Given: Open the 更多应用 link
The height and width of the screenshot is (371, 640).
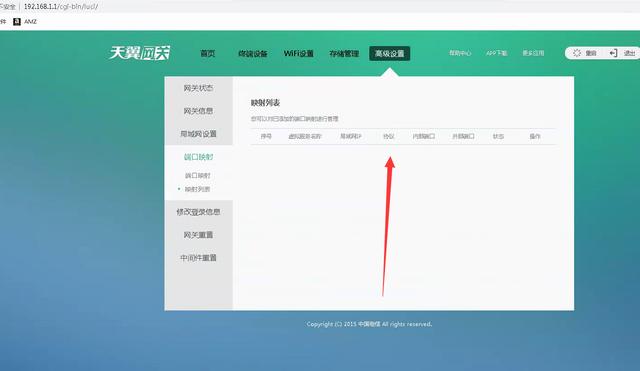Looking at the screenshot, I should pos(533,53).
